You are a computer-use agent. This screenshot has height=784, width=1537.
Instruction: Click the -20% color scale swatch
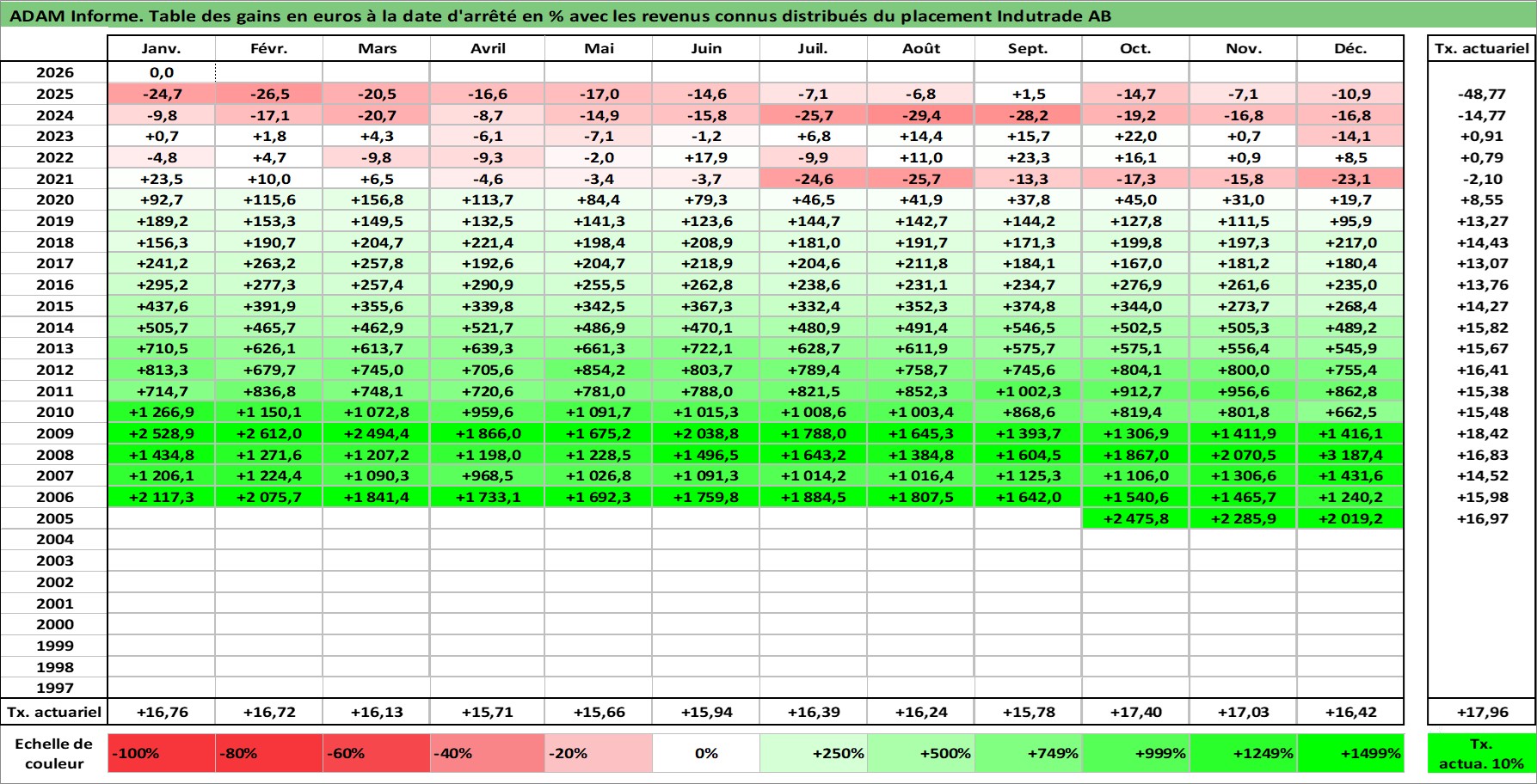(599, 753)
